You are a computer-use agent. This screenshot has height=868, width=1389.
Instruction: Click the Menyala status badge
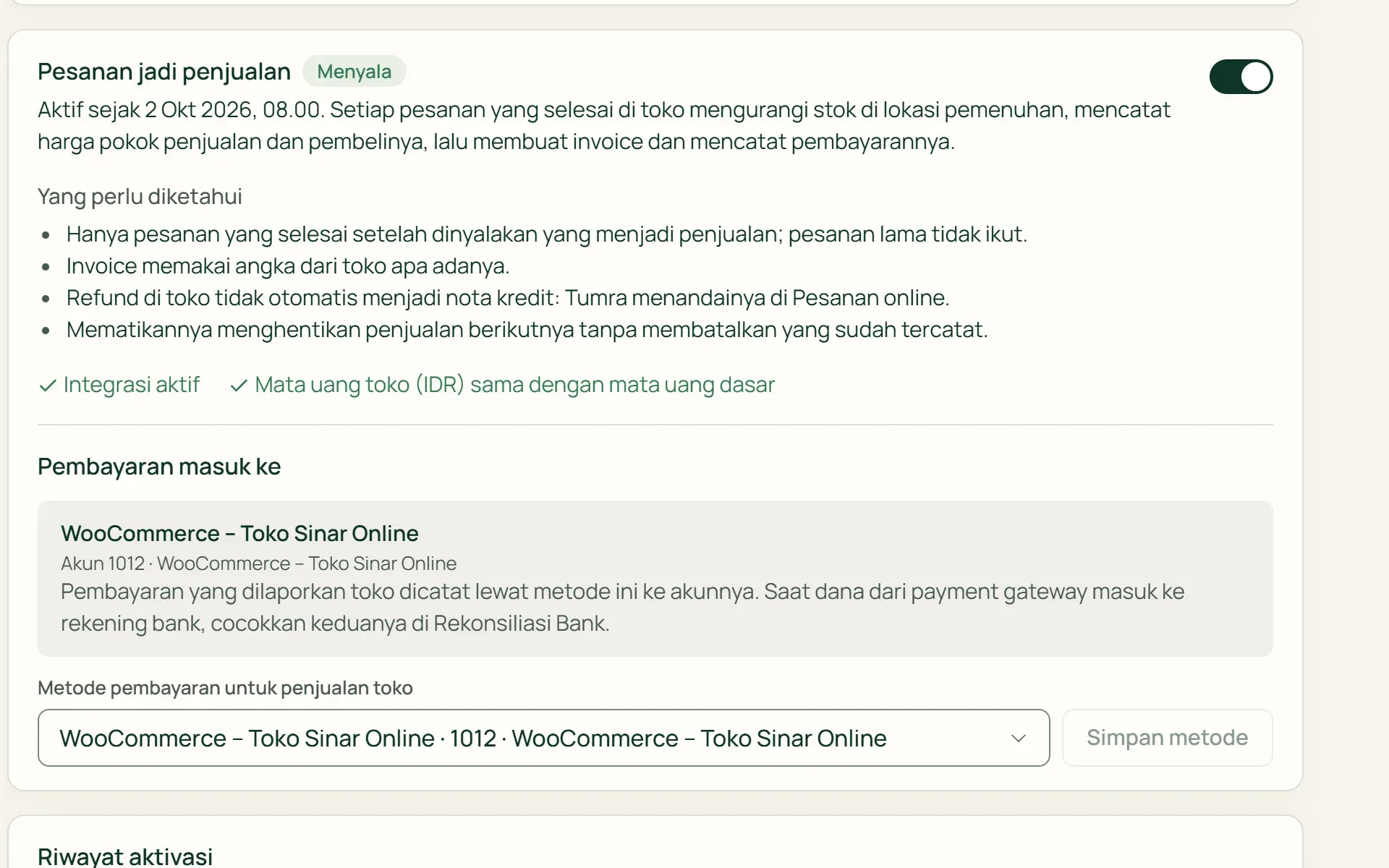[x=354, y=72]
